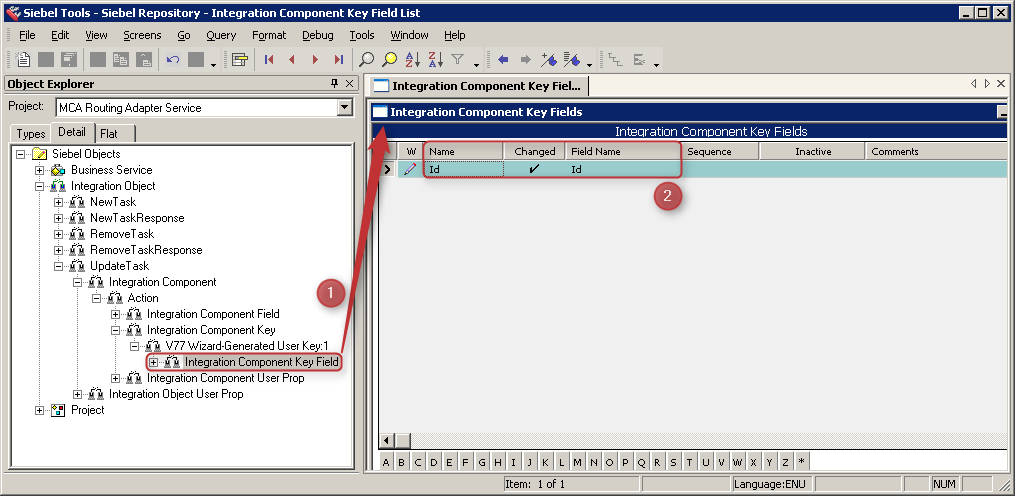Screen dimensions: 1015x496
Task: Click the Comments column header
Action: pos(936,152)
